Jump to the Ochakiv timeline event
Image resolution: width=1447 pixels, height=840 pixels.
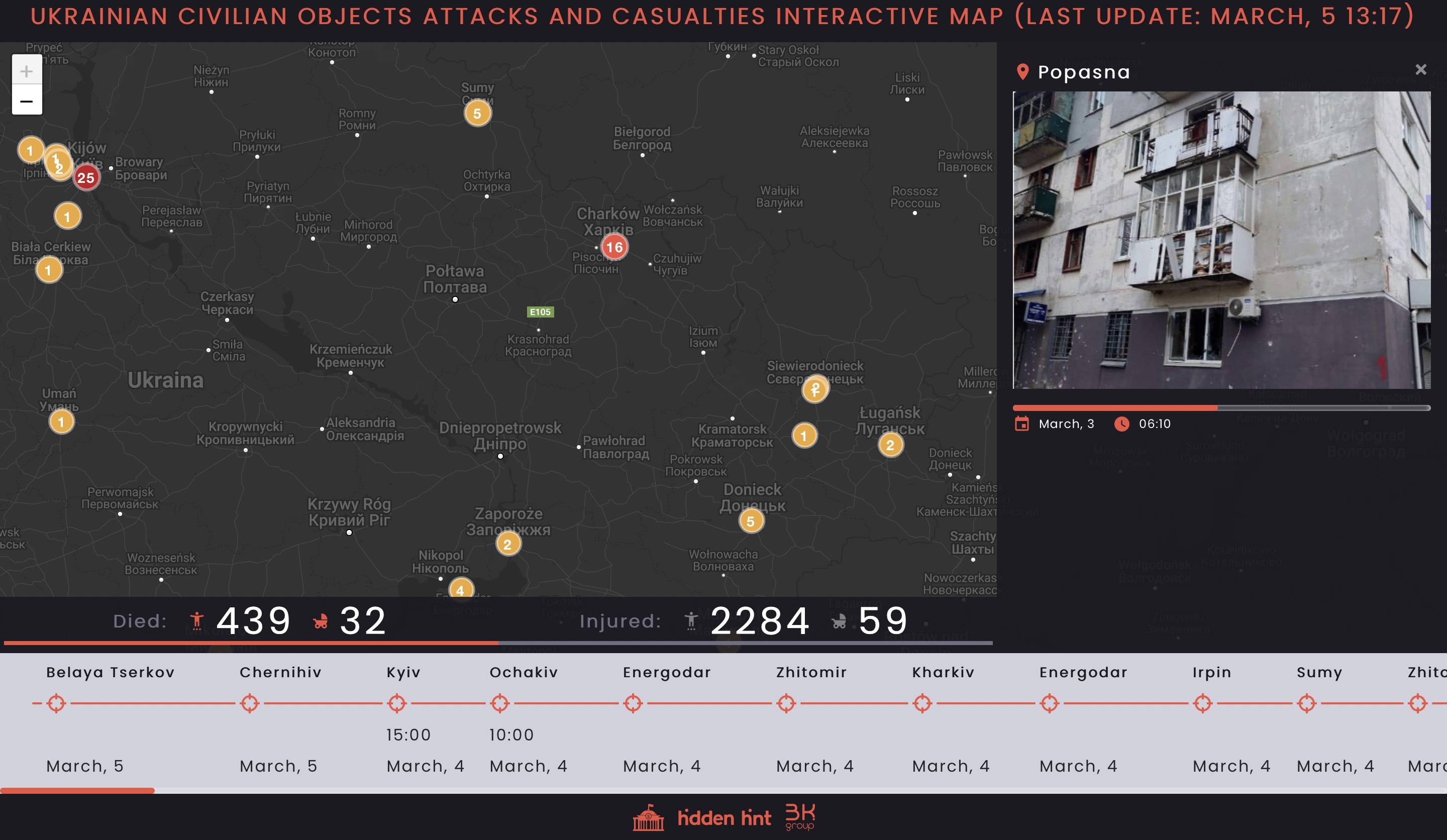click(499, 703)
